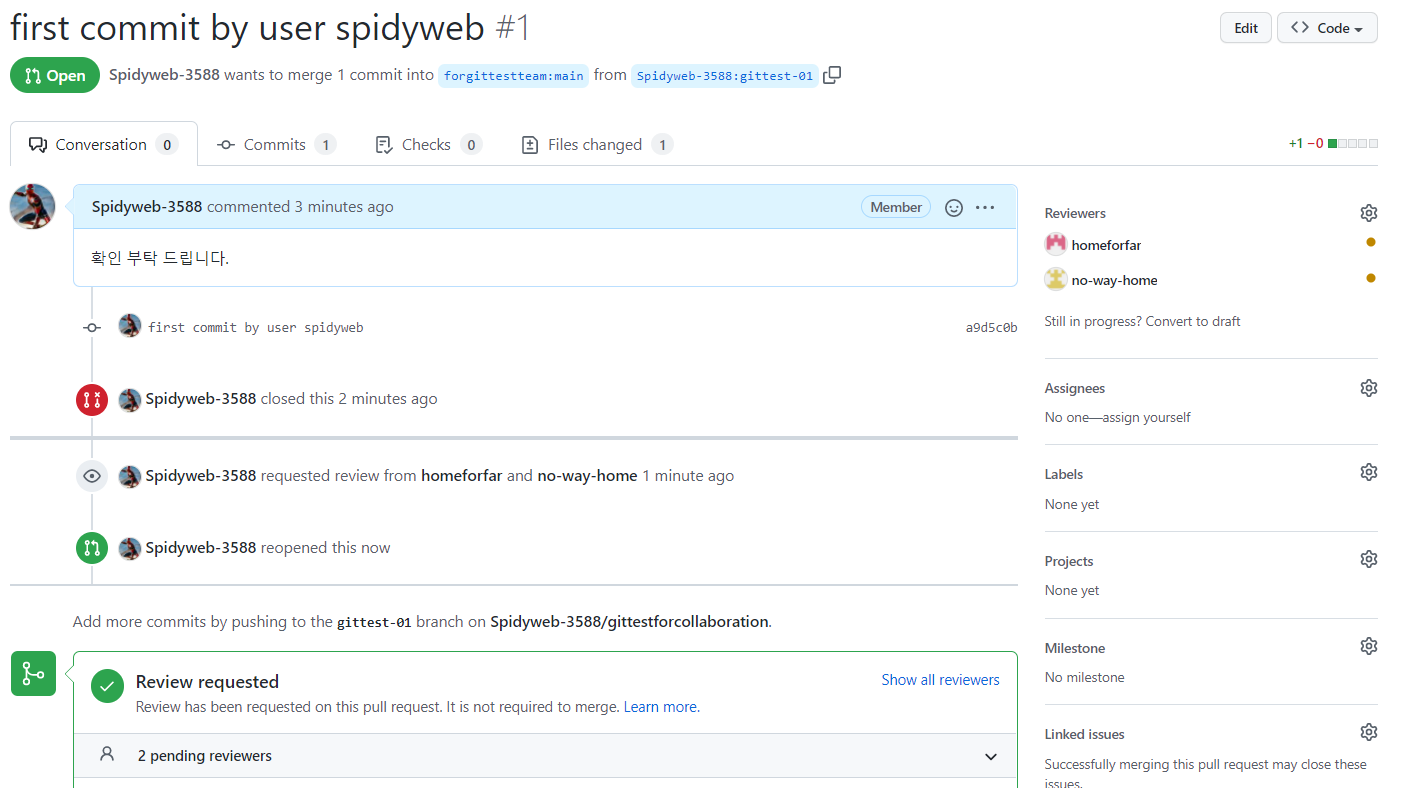Click Spidyweb-3588 author name in comment header
Viewport: 1407px width, 788px height.
tap(147, 207)
